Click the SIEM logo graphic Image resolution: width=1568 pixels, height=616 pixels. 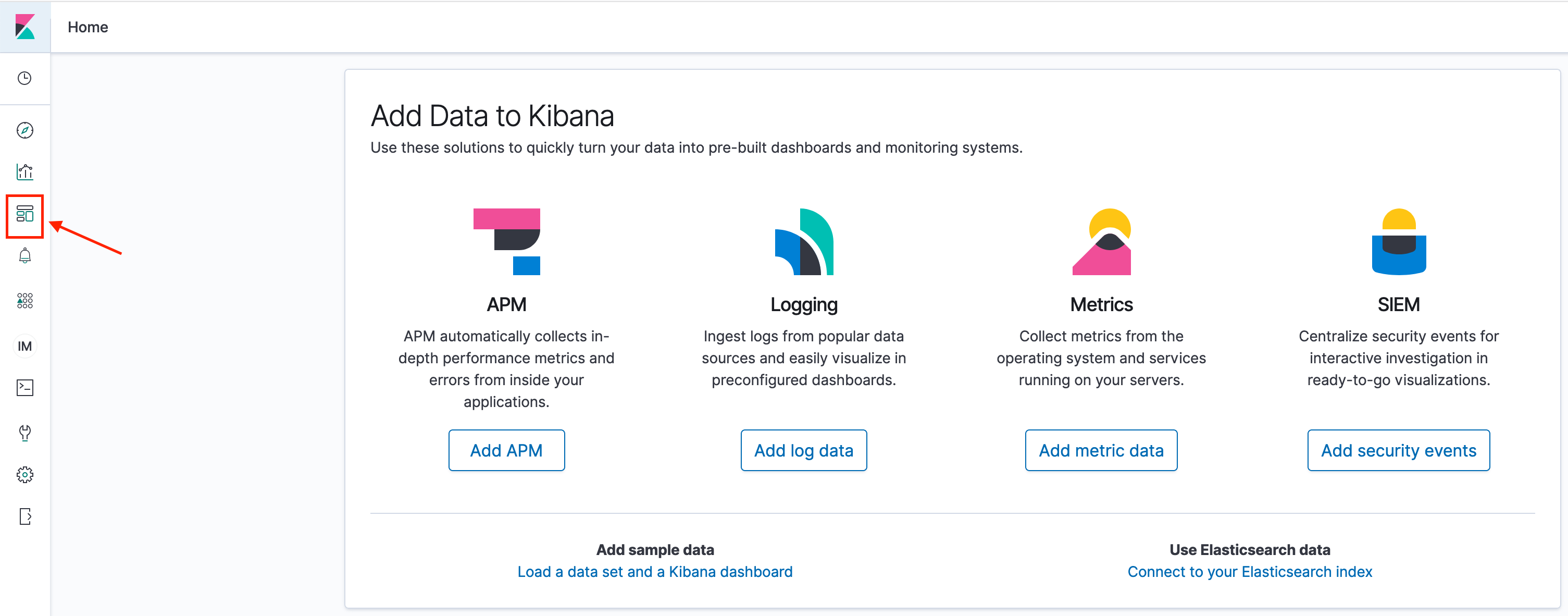pyautogui.click(x=1399, y=242)
